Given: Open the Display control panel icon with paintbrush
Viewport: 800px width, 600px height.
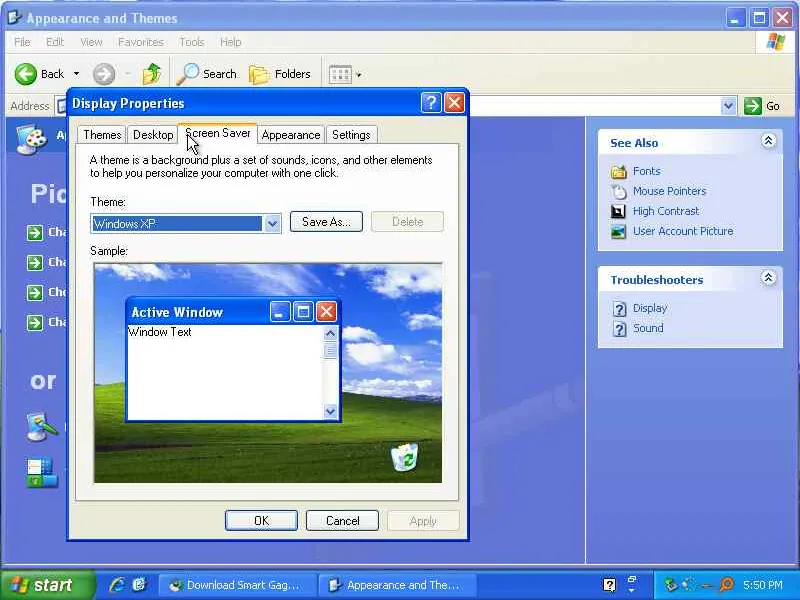Looking at the screenshot, I should 42,427.
